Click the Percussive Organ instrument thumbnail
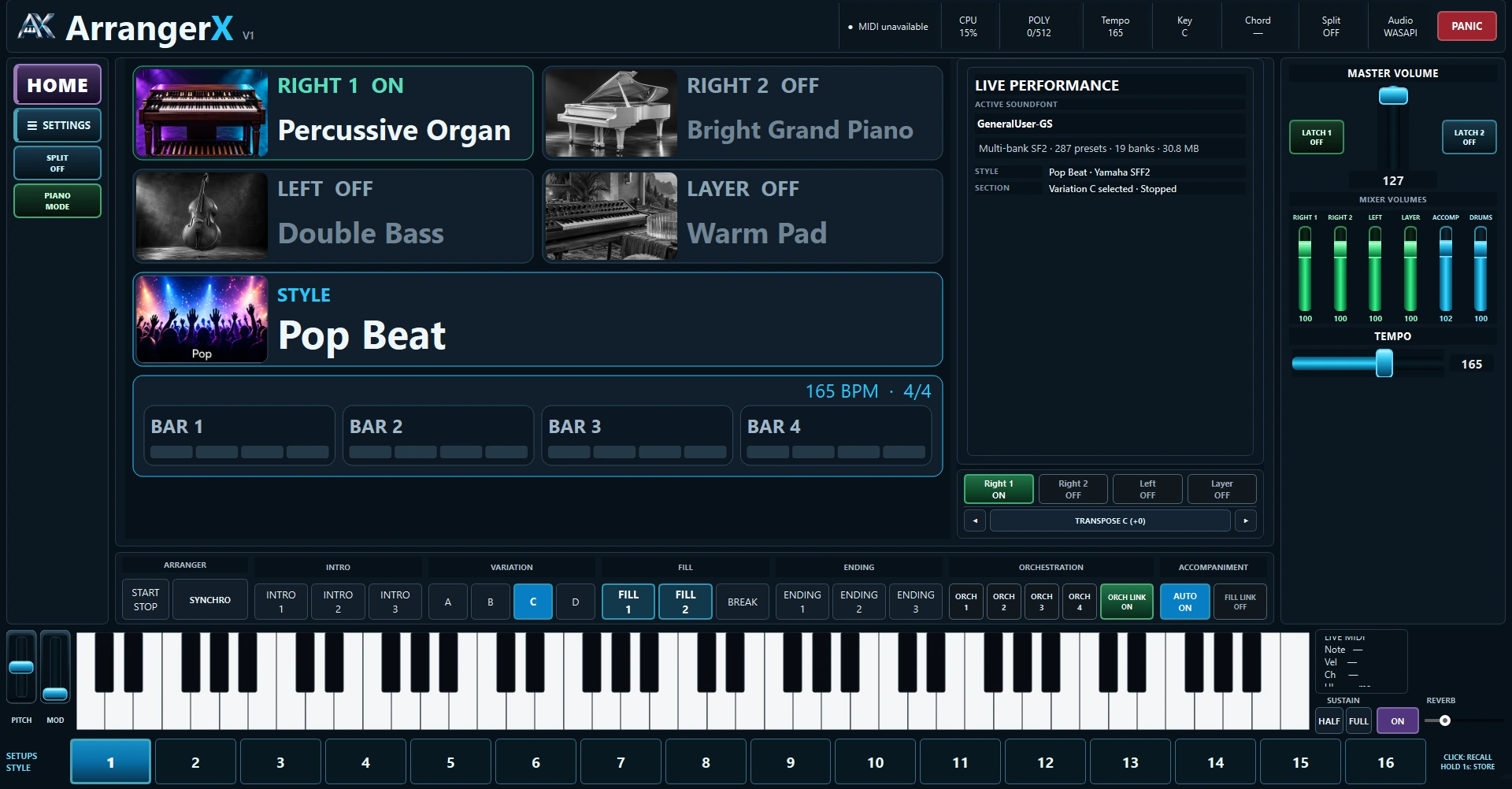 pos(202,113)
